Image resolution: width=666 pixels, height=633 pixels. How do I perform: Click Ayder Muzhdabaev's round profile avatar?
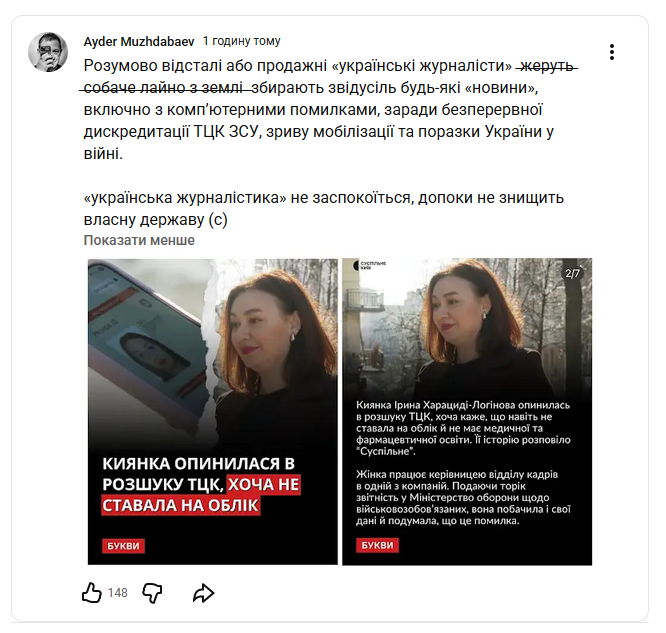pyautogui.click(x=48, y=52)
